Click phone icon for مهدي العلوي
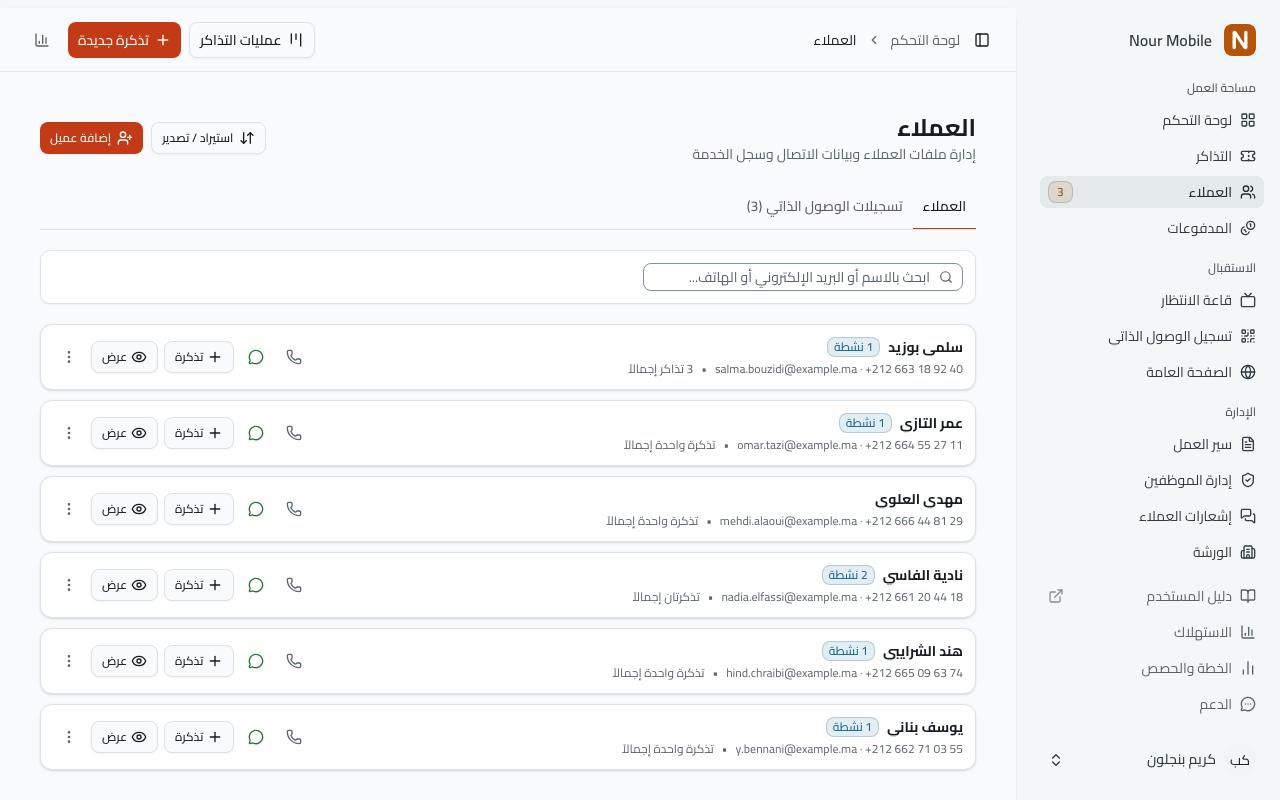Image resolution: width=1280 pixels, height=800 pixels. pos(294,509)
